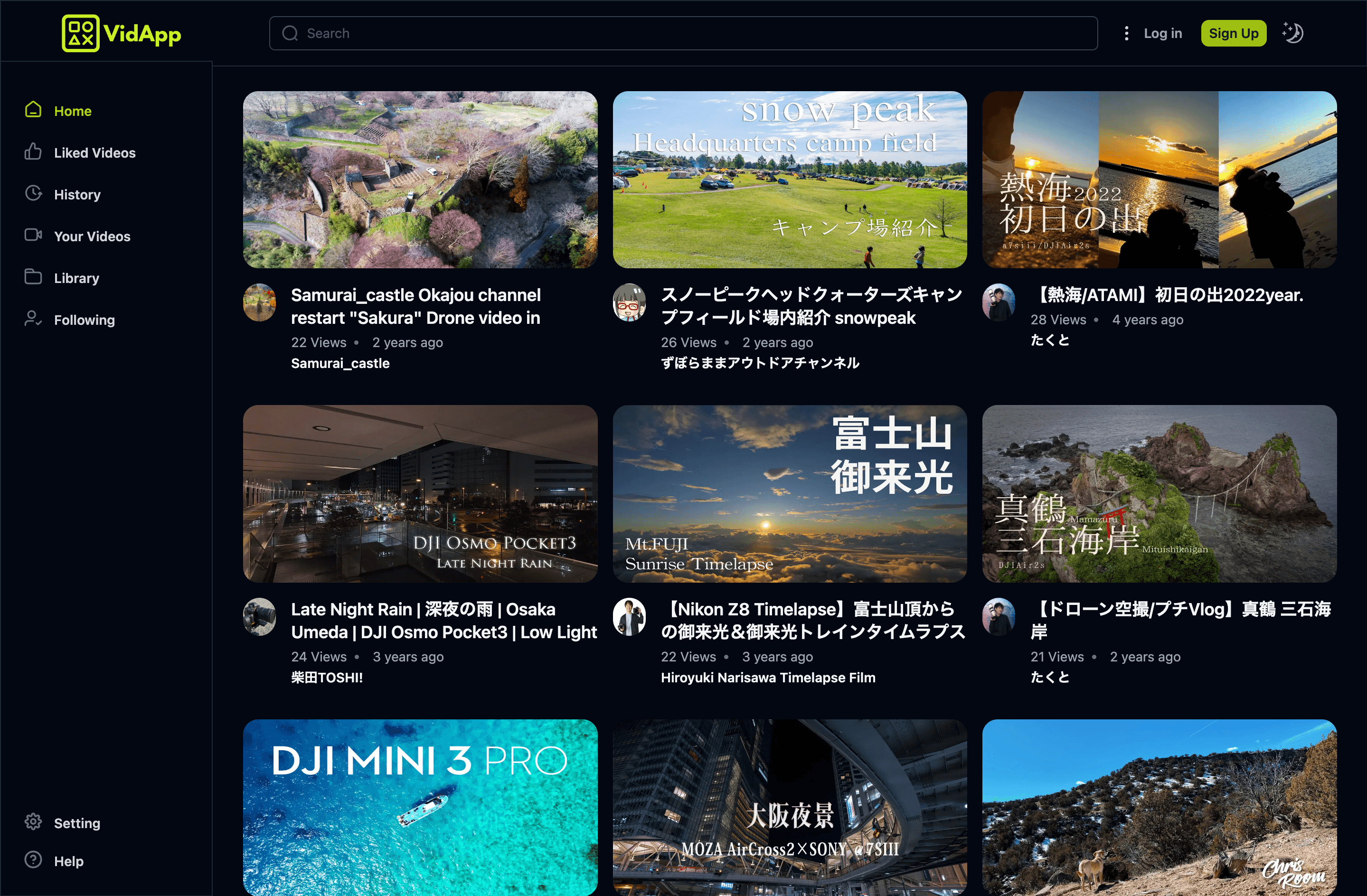Click '4 years ago' text
1367x896 pixels.
[1148, 320]
